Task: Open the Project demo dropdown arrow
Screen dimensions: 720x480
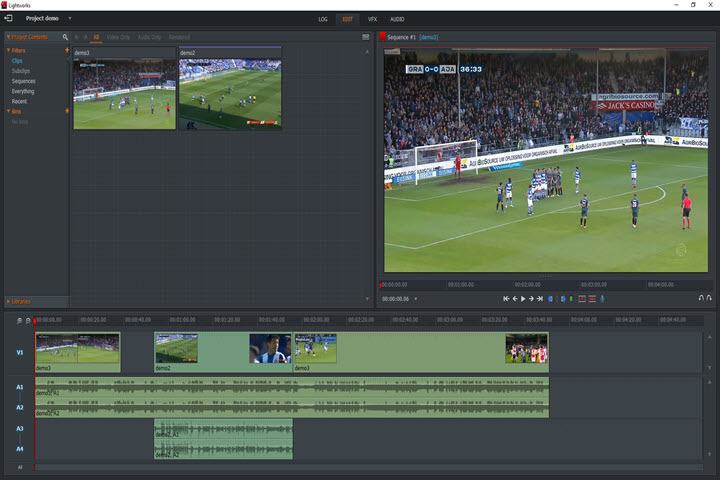Action: [70, 19]
